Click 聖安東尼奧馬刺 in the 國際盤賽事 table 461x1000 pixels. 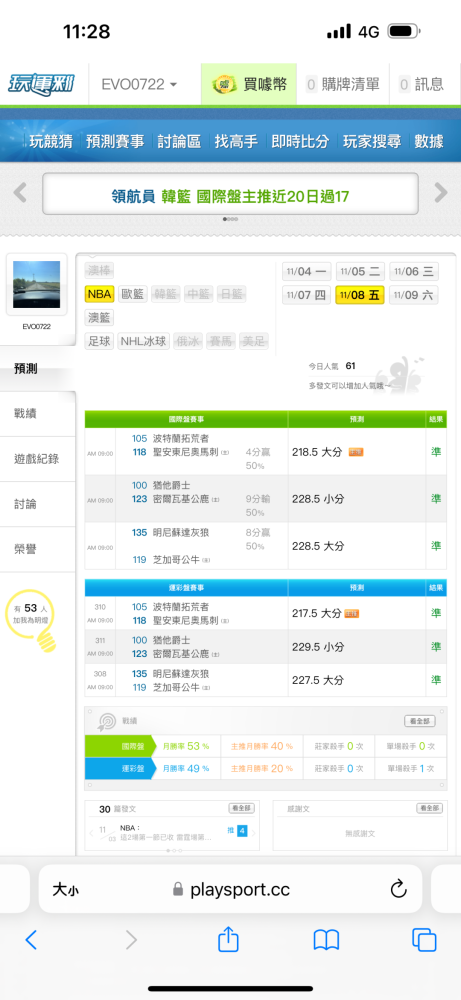click(186, 452)
